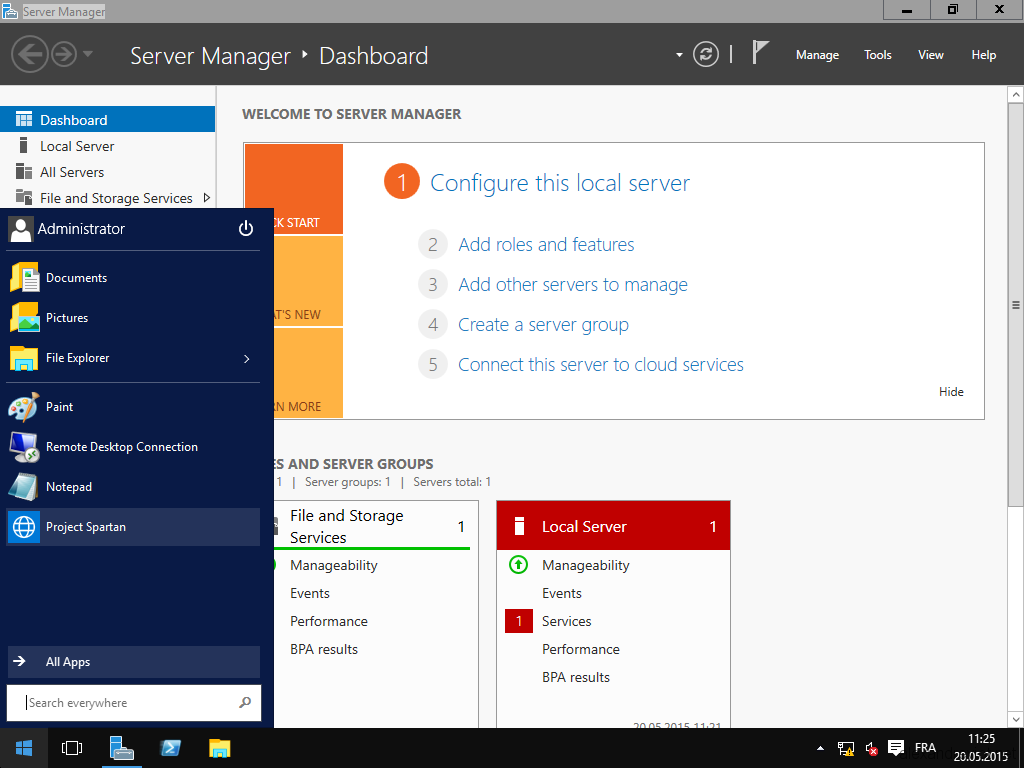Click the Local Server icon in sidebar
This screenshot has width=1024, height=768.
click(x=24, y=145)
